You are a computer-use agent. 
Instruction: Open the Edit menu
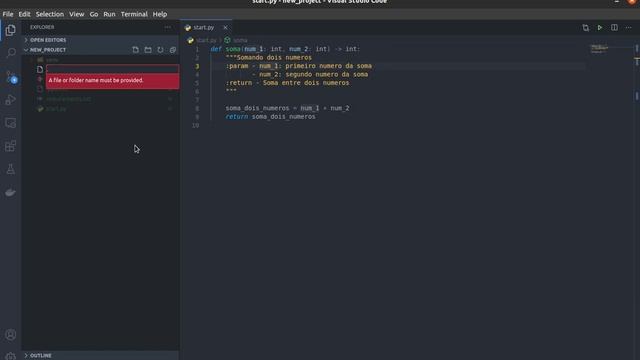click(24, 14)
